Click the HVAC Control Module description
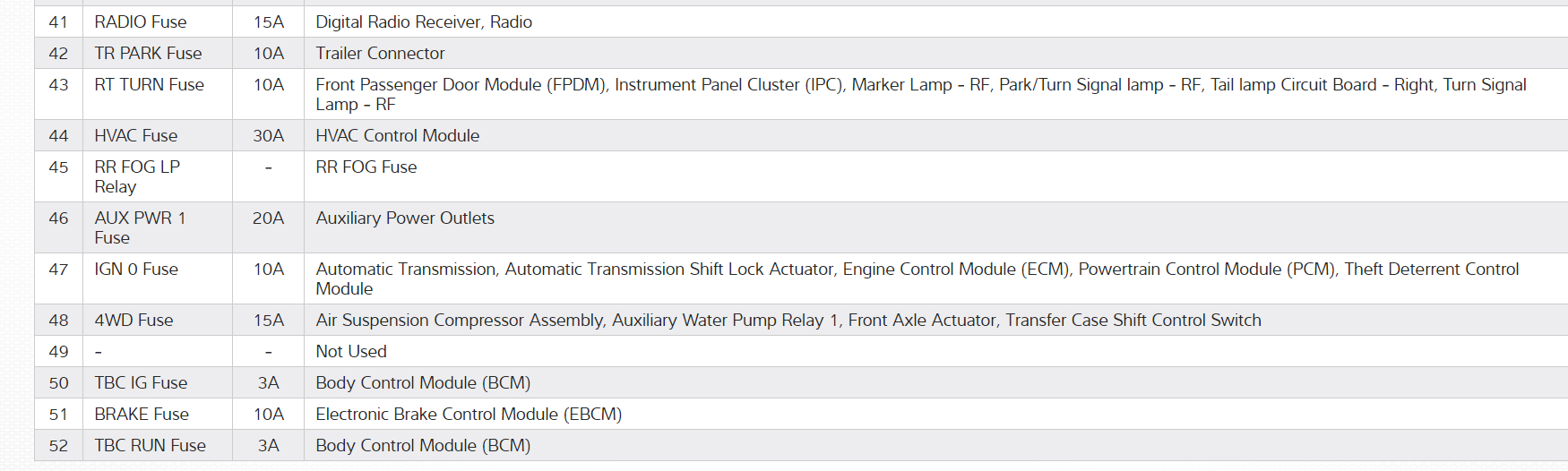Viewport: 1568px width, 471px height. tap(397, 136)
